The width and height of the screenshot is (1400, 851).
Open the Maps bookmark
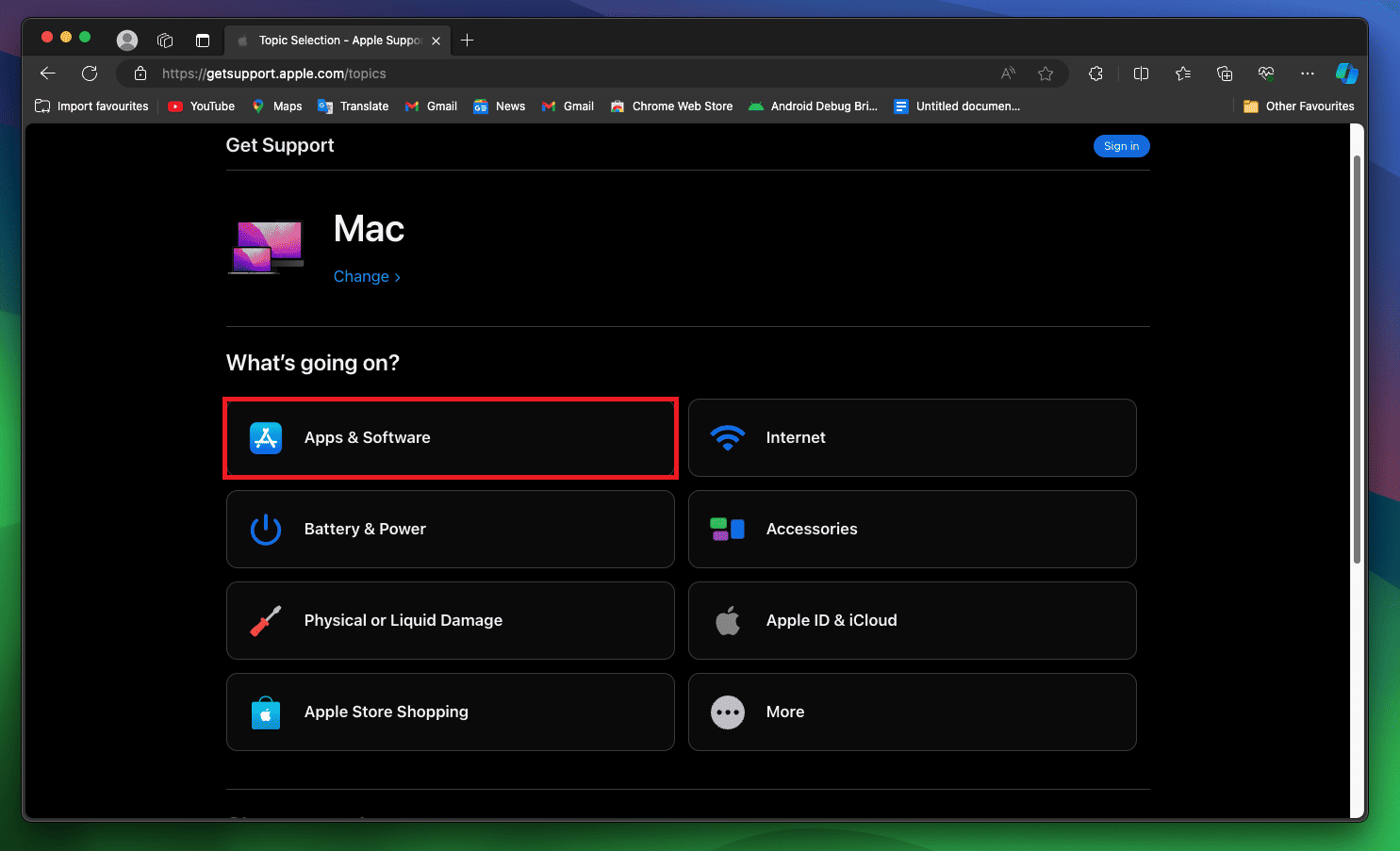click(276, 106)
